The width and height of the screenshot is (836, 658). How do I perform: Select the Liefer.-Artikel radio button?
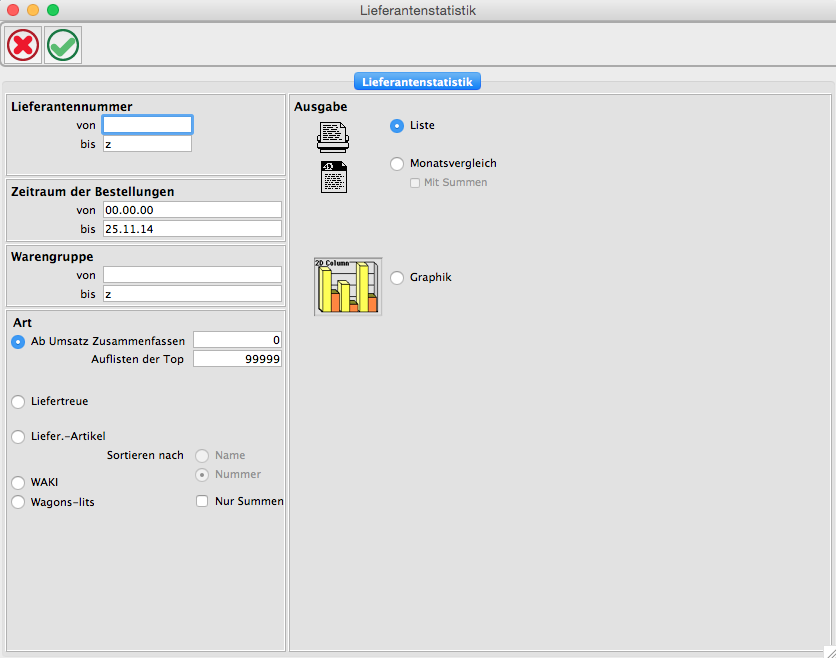coord(18,437)
